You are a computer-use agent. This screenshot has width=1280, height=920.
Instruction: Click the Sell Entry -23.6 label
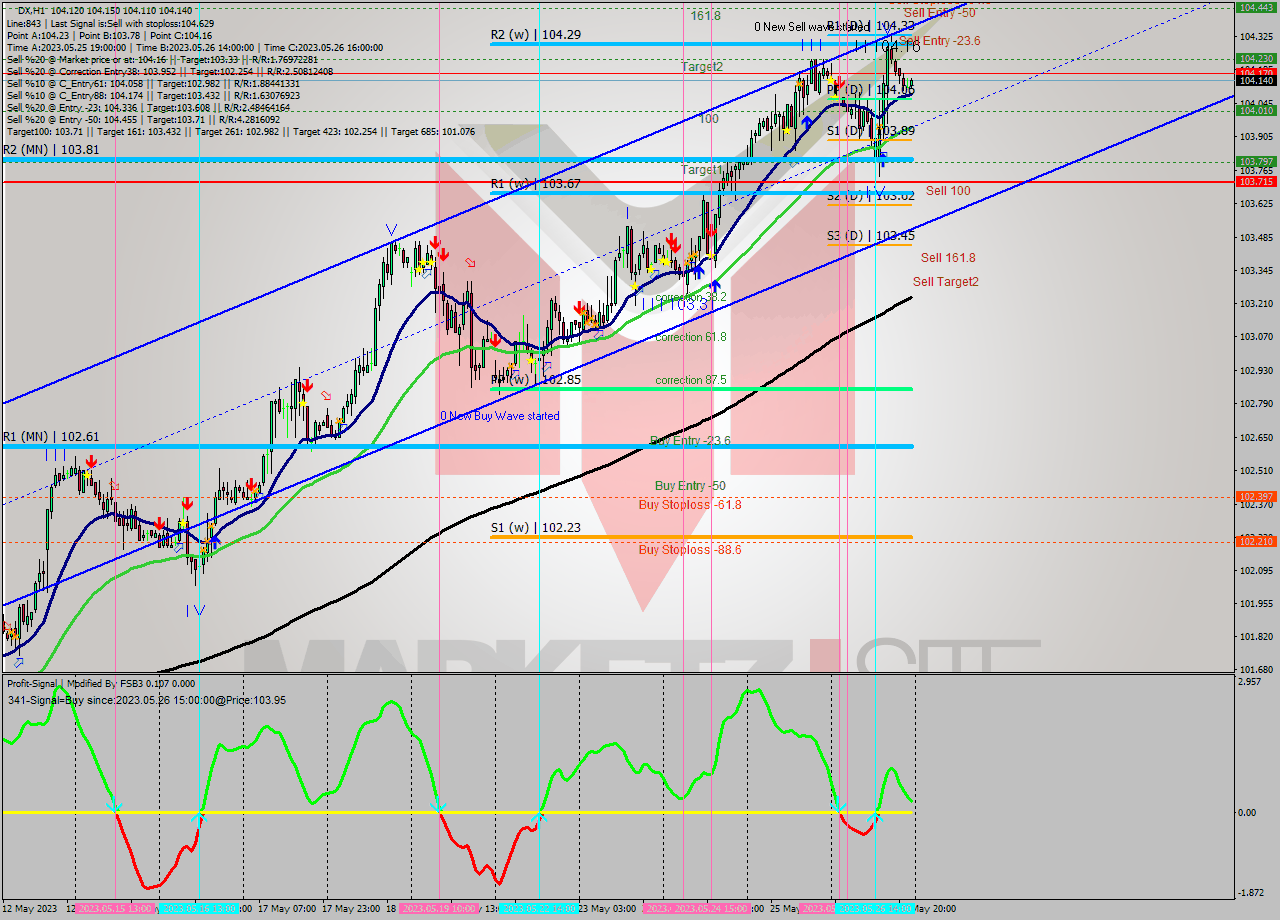pos(940,41)
